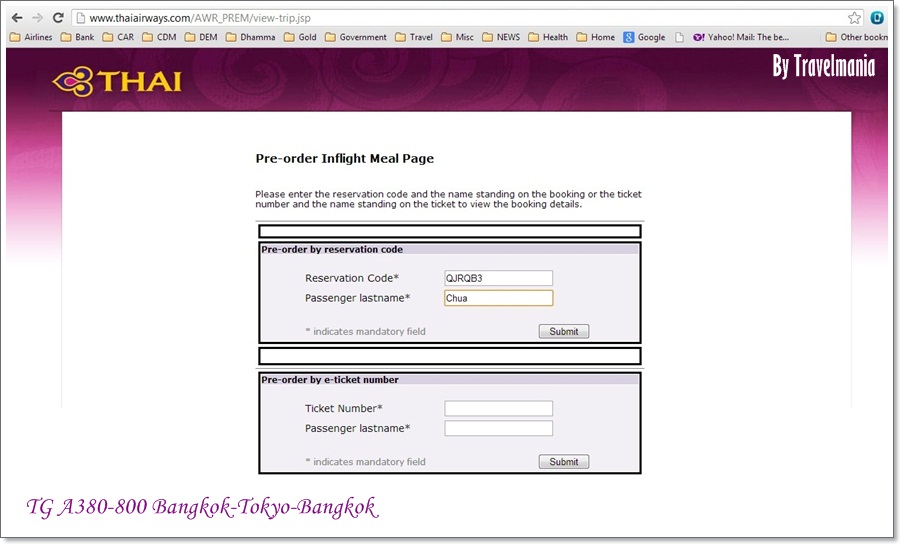Submit the reservation code form
This screenshot has width=900, height=544.
coord(564,332)
